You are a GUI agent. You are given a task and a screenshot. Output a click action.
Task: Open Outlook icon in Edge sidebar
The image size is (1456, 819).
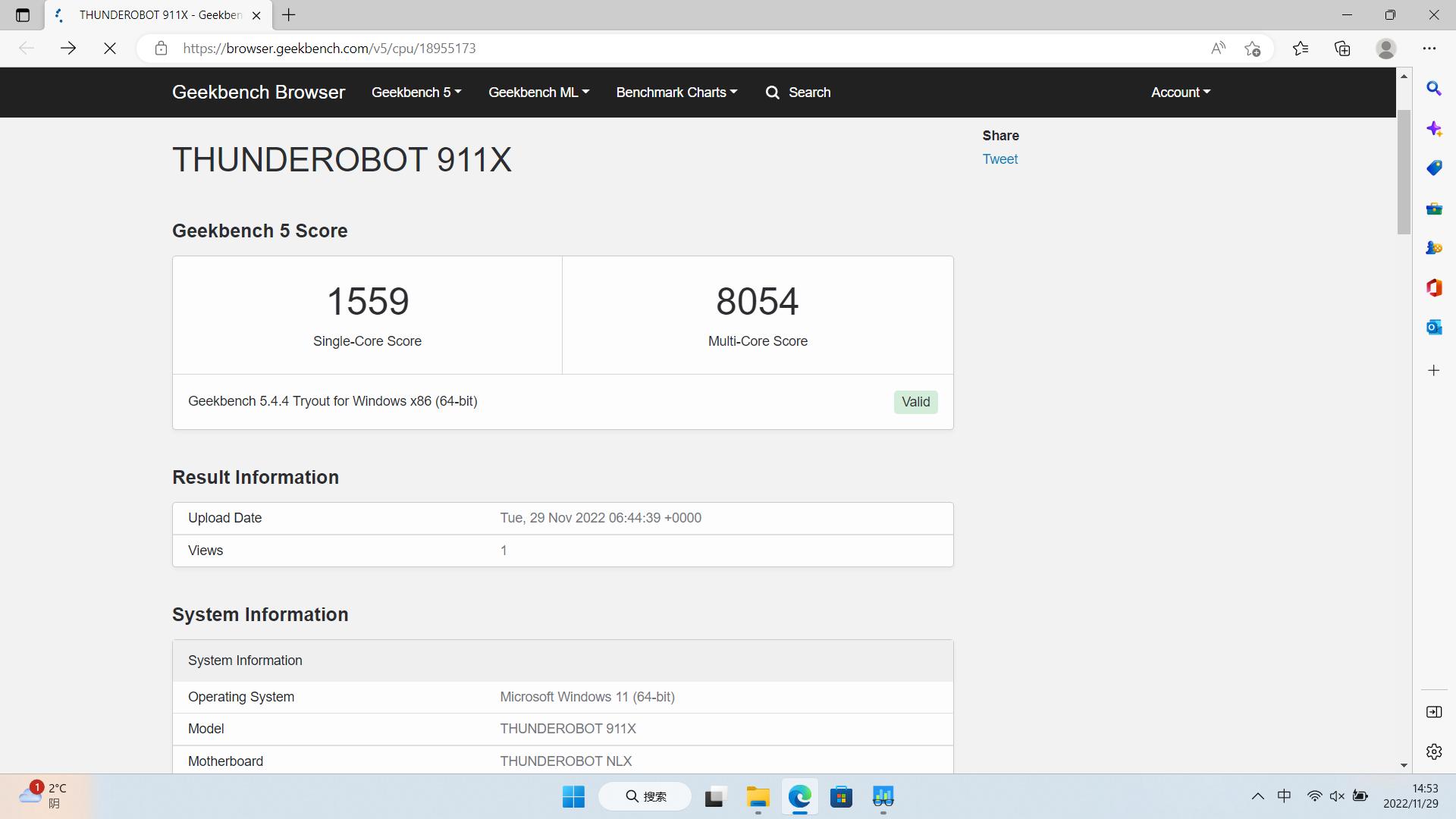pos(1433,327)
